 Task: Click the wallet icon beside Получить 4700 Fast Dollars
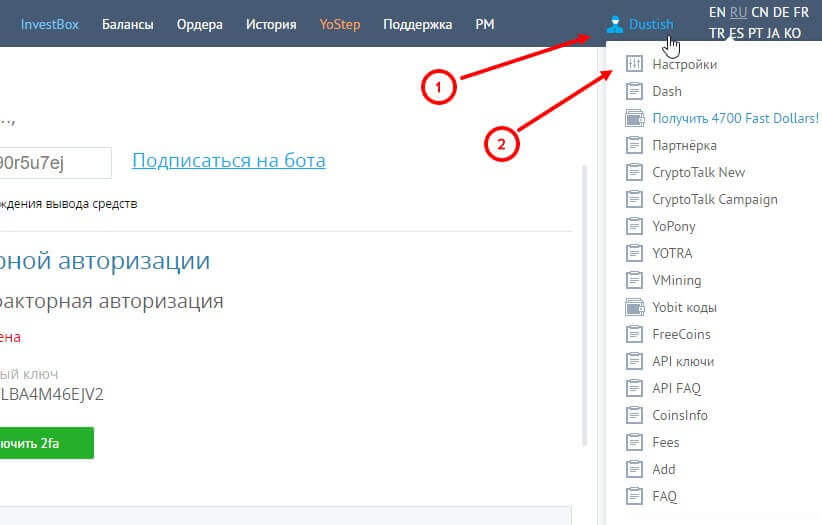pos(634,118)
